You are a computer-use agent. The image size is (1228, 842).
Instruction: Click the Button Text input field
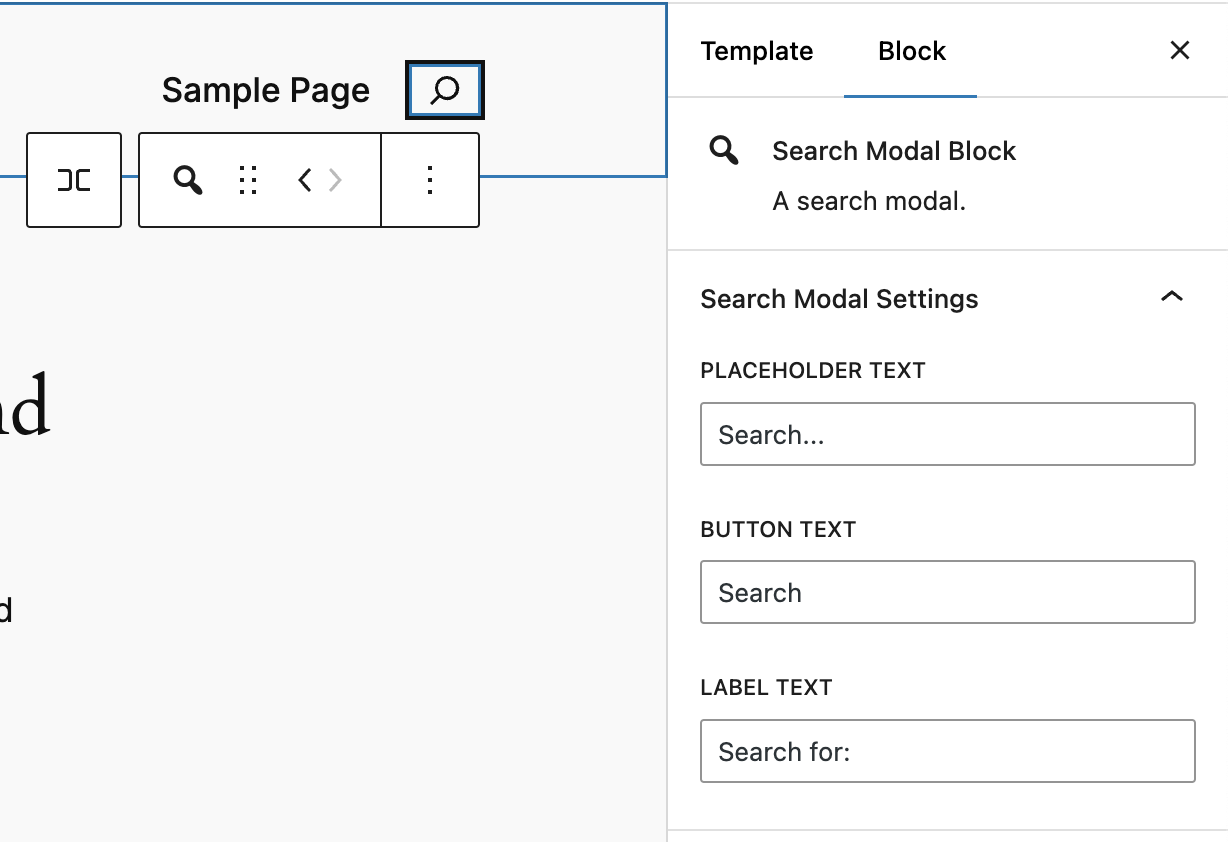point(948,592)
